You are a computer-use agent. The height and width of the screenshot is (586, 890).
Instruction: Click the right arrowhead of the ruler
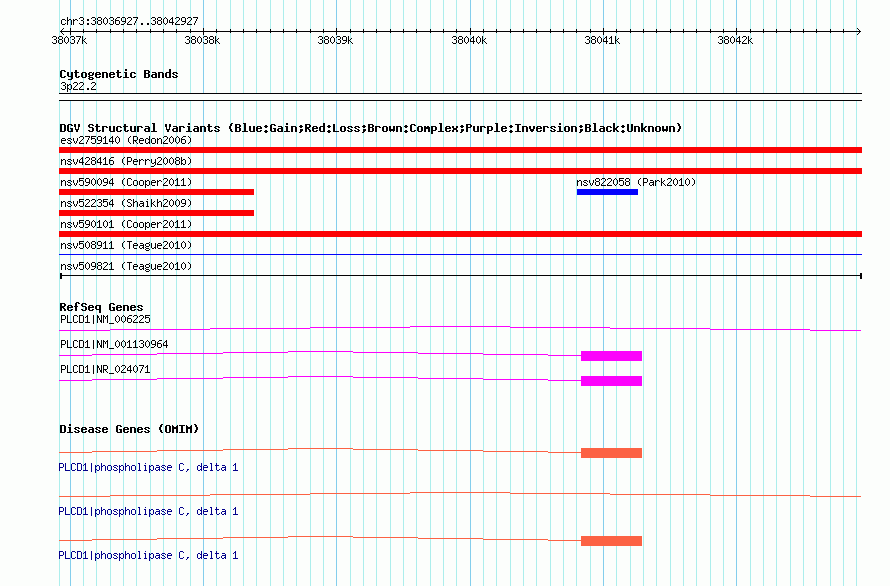(859, 31)
